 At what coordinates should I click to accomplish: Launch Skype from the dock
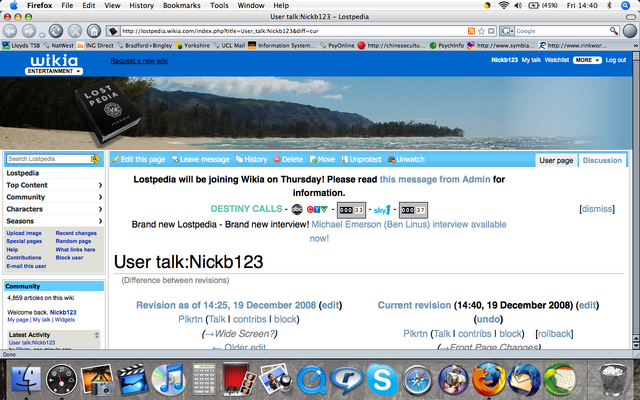[x=382, y=380]
